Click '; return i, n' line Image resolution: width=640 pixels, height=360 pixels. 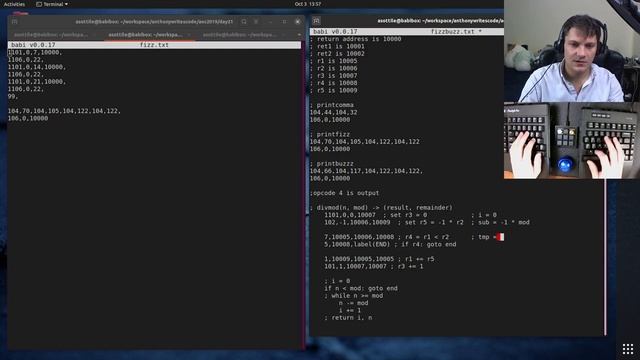point(348,318)
